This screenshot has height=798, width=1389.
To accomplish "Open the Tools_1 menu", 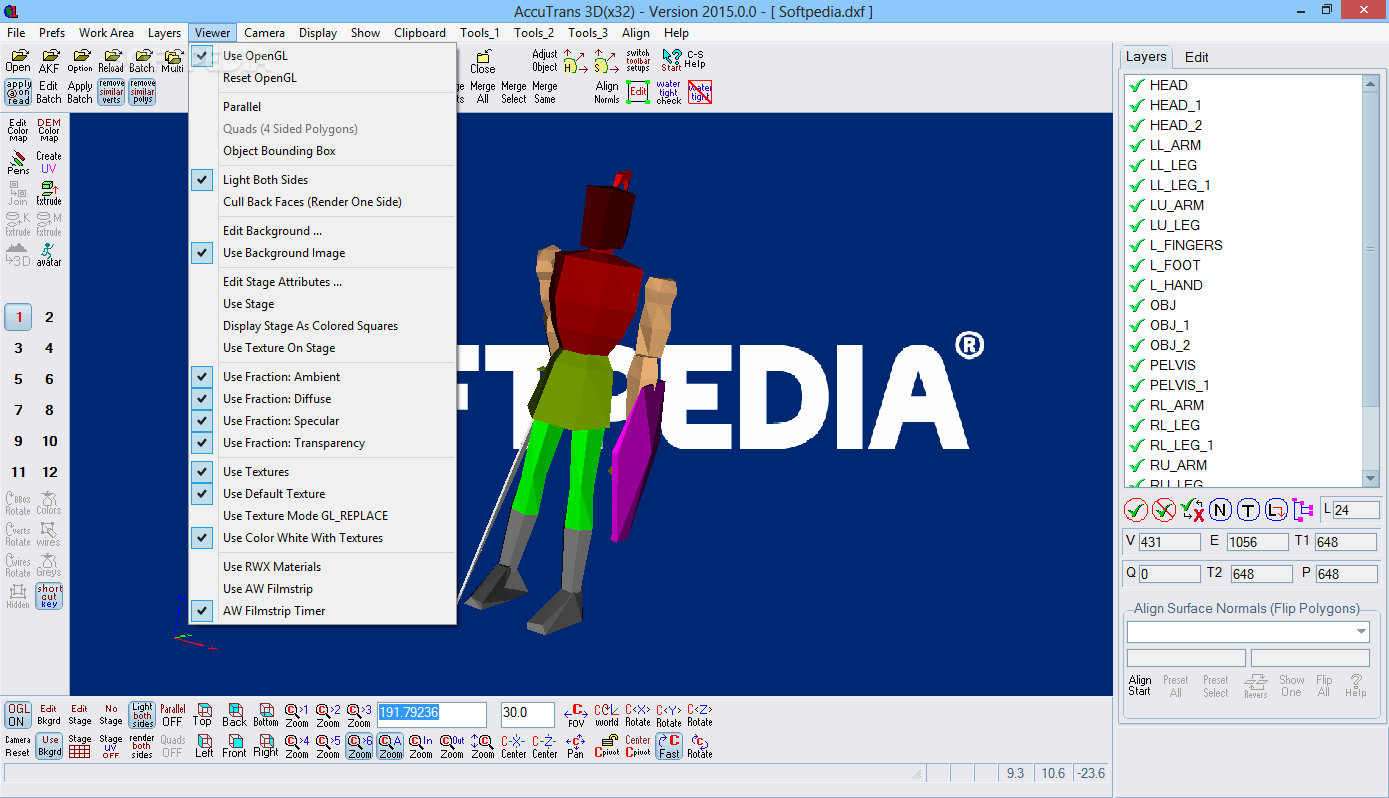I will click(x=479, y=33).
